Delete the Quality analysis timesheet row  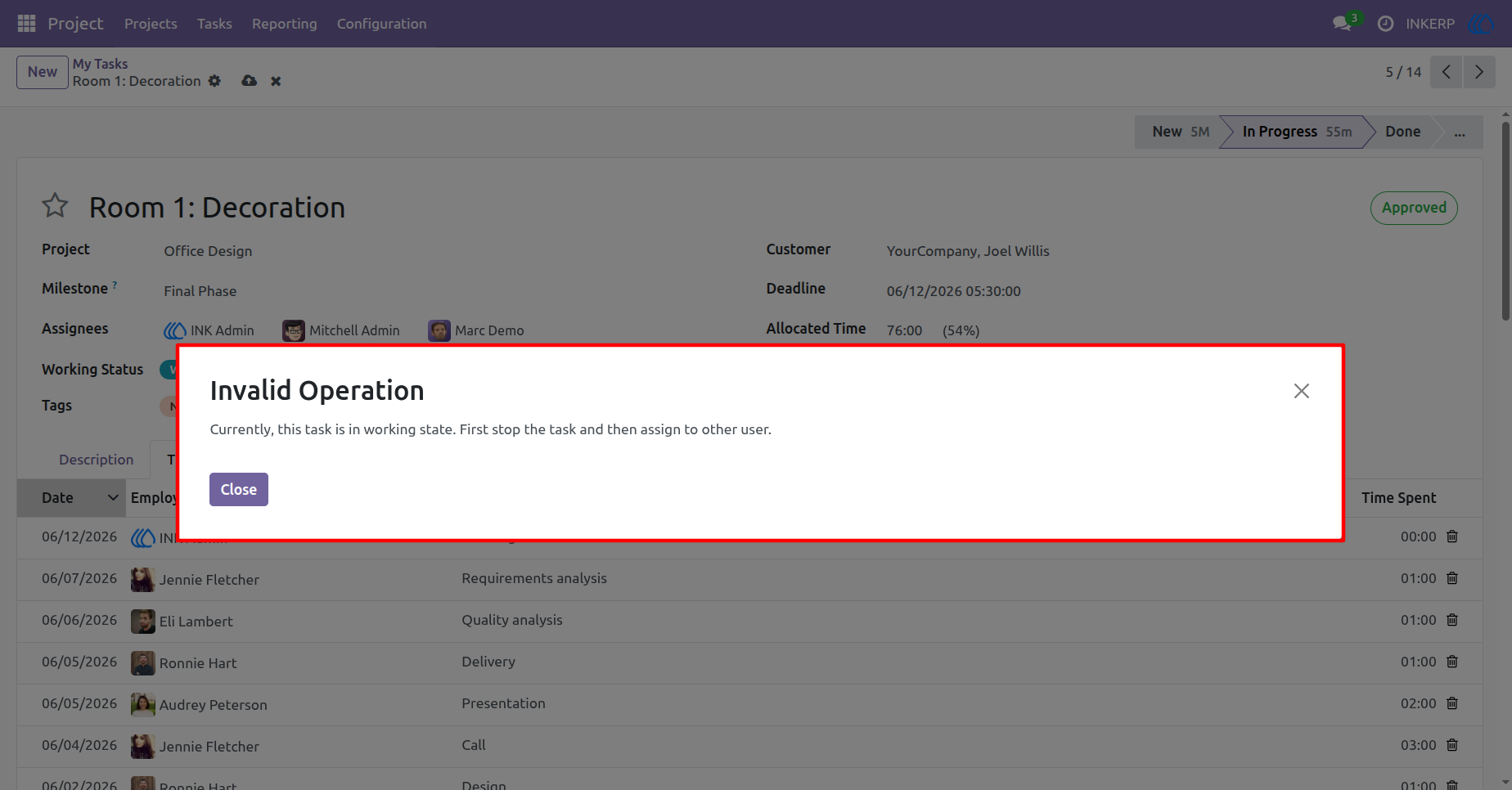point(1452,620)
